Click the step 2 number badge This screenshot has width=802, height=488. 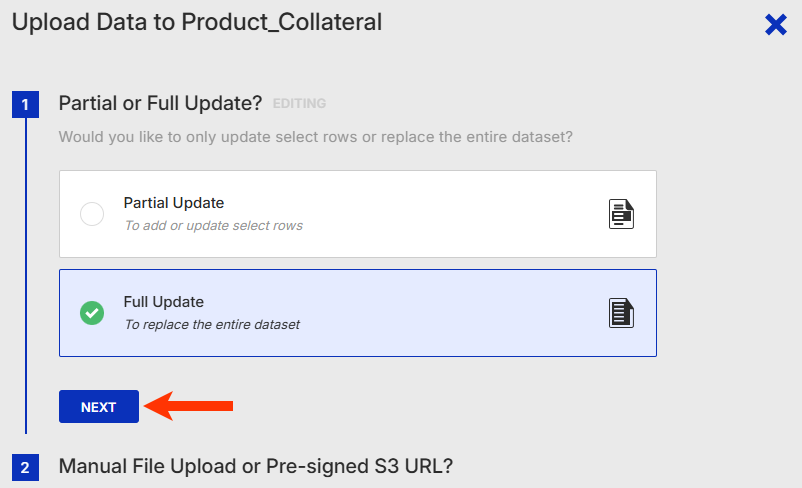(x=26, y=467)
